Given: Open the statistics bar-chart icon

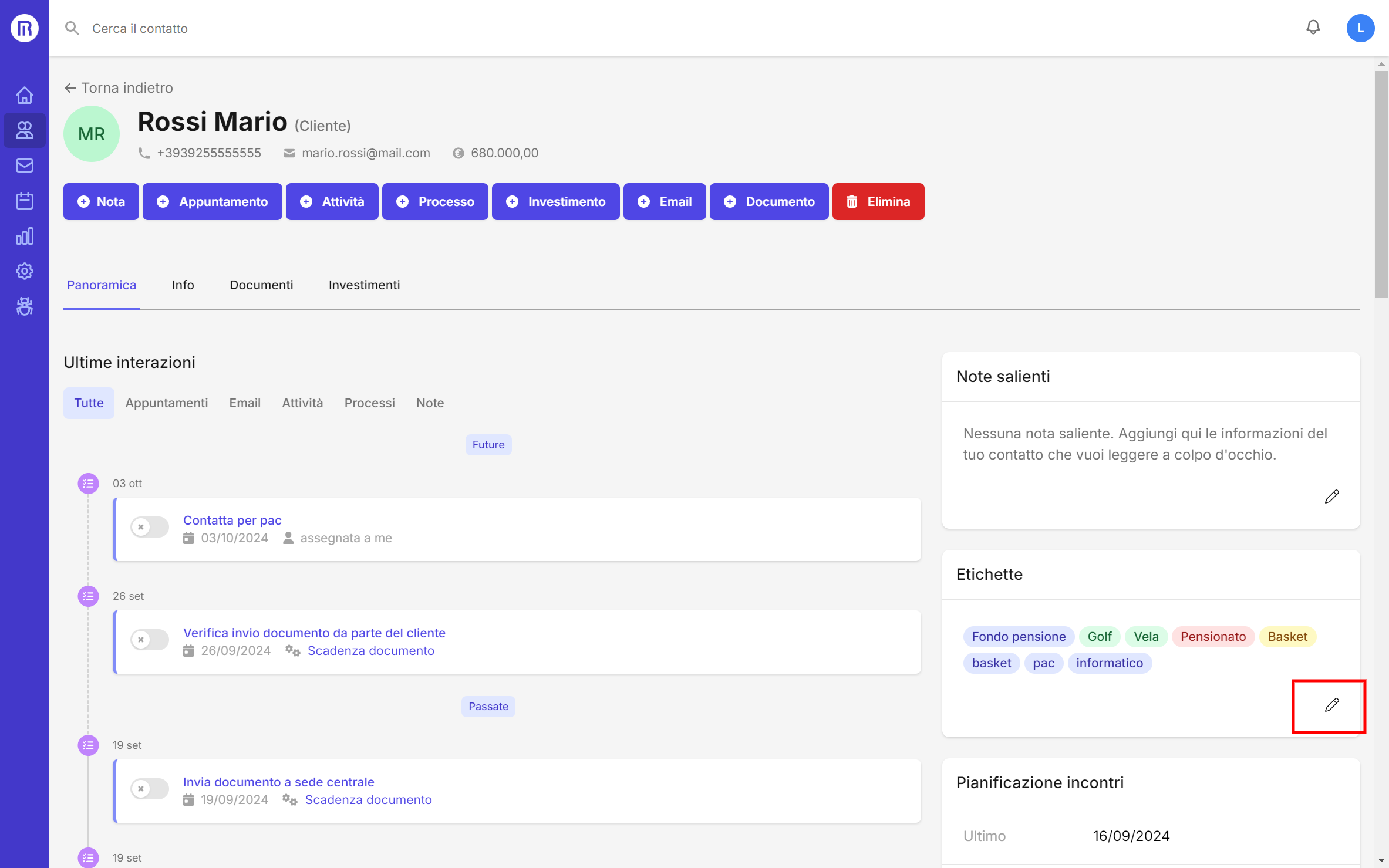Looking at the screenshot, I should [24, 236].
